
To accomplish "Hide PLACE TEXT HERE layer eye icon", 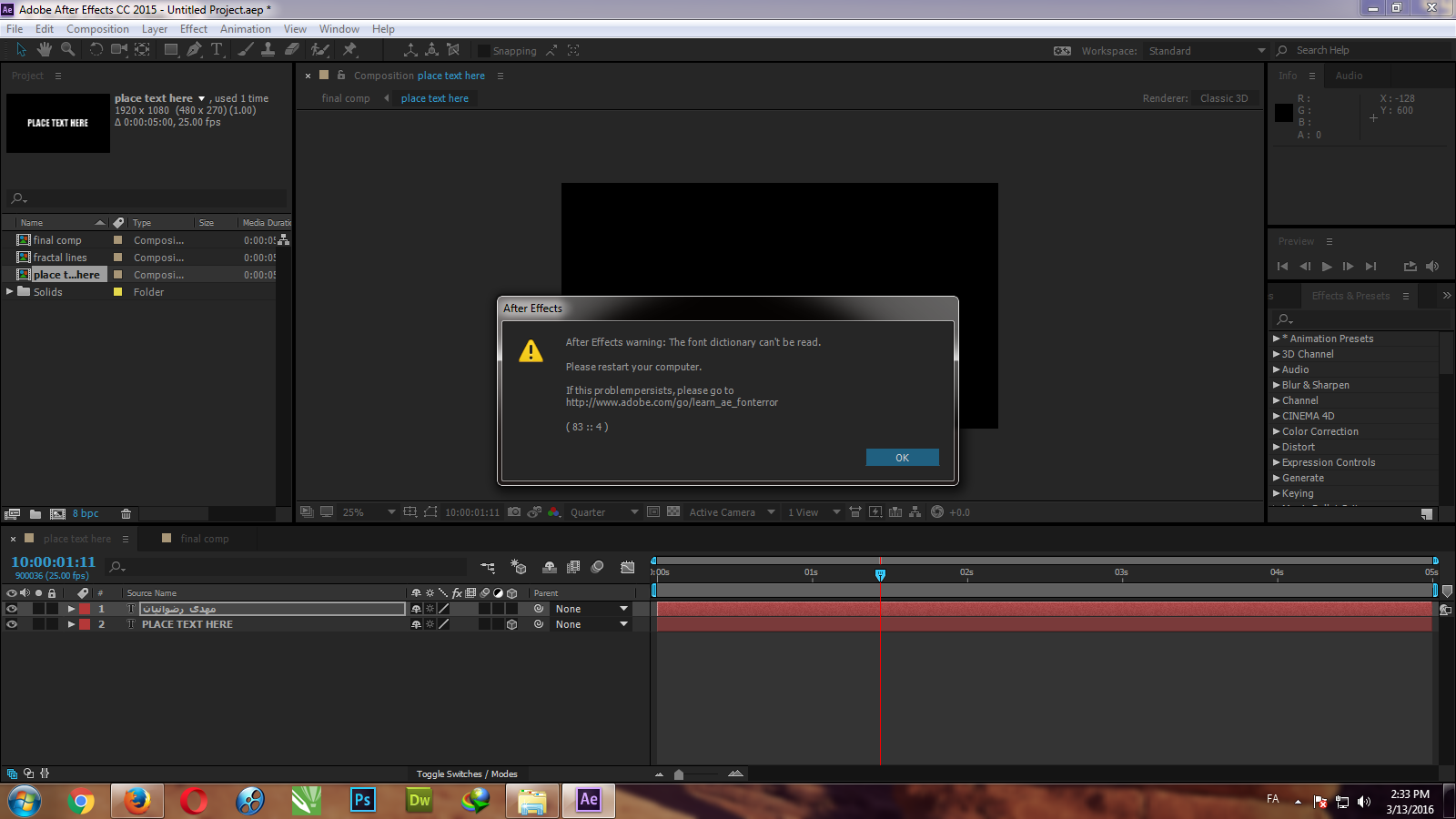I will [12, 624].
